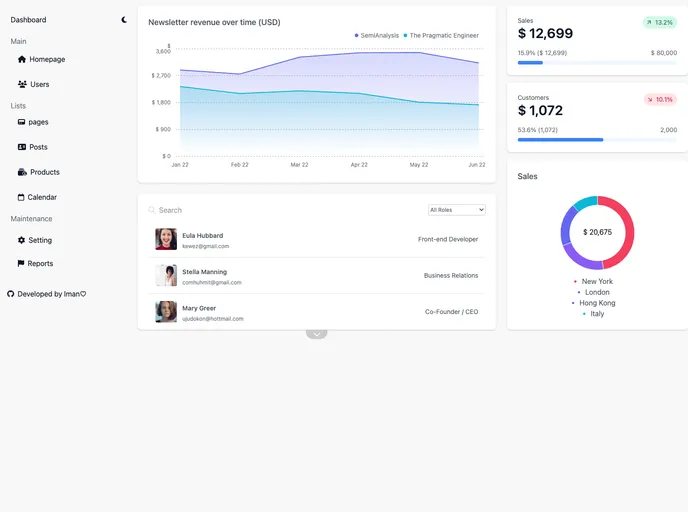Open Developed by Iman link

pyautogui.click(x=52, y=294)
